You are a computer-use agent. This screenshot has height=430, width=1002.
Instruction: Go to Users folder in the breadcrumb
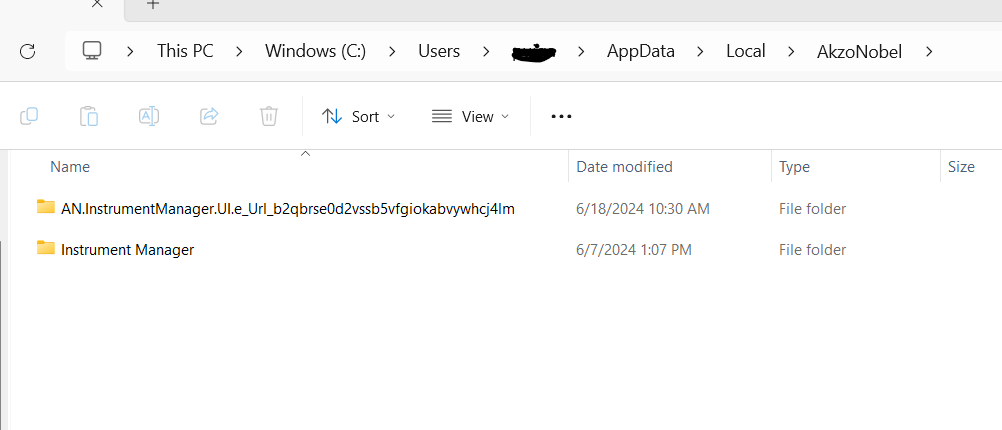(439, 51)
